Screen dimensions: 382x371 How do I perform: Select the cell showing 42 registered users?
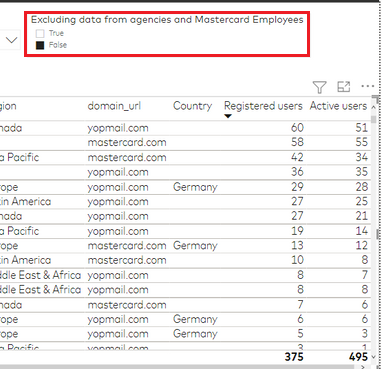click(x=297, y=157)
